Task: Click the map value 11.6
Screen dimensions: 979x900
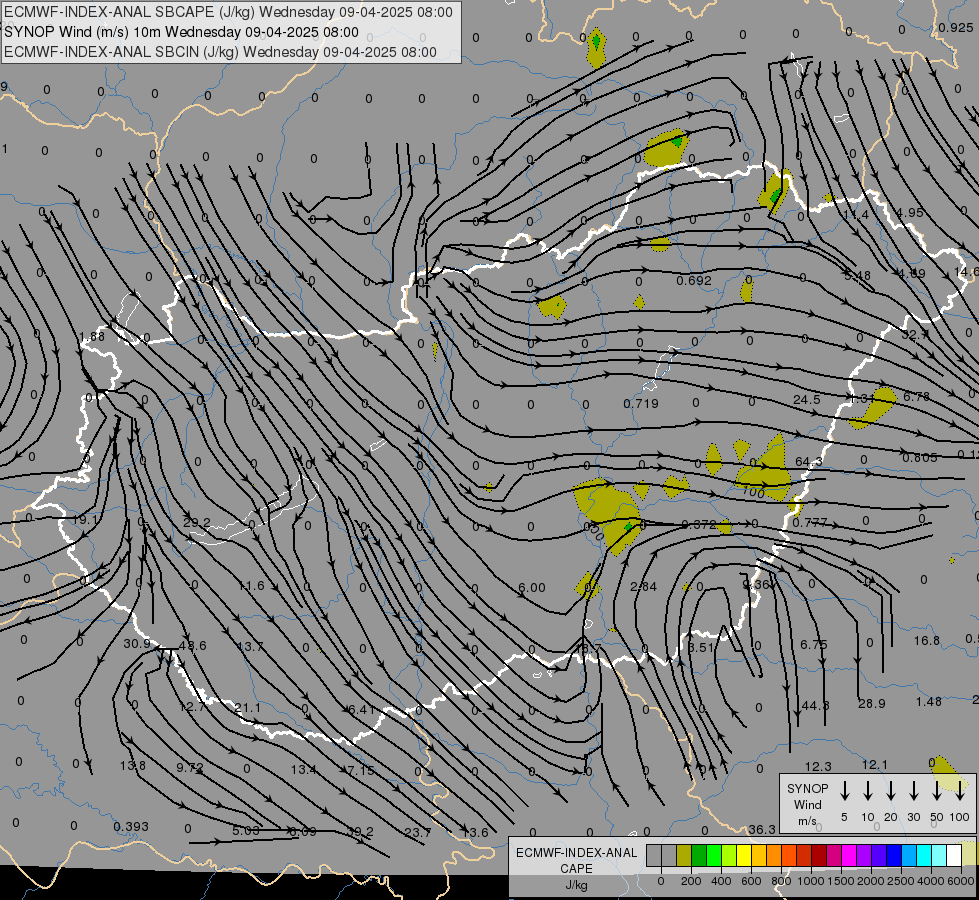Action: (251, 585)
